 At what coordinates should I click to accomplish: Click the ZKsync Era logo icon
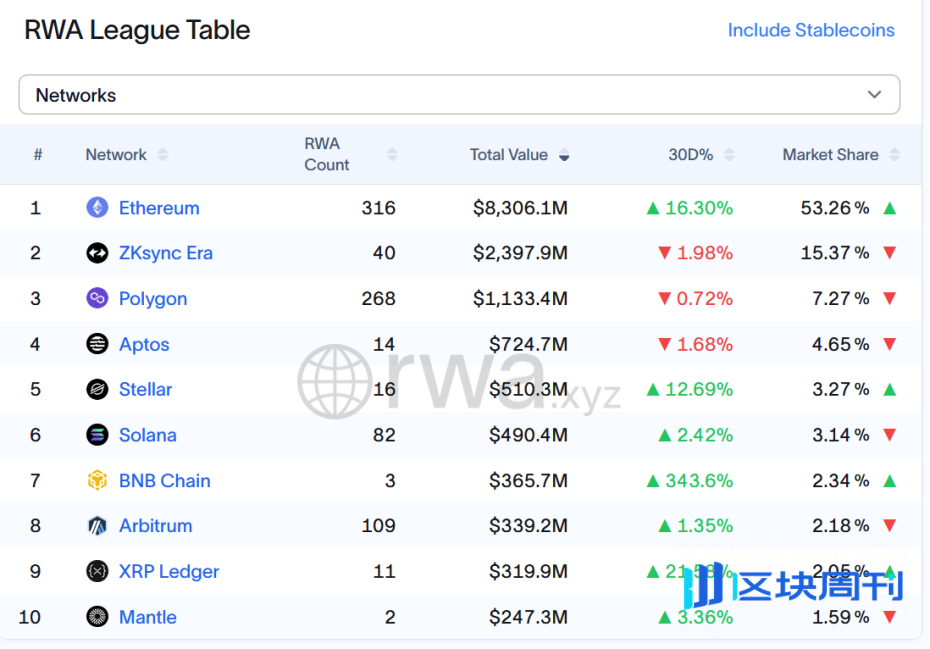click(97, 253)
